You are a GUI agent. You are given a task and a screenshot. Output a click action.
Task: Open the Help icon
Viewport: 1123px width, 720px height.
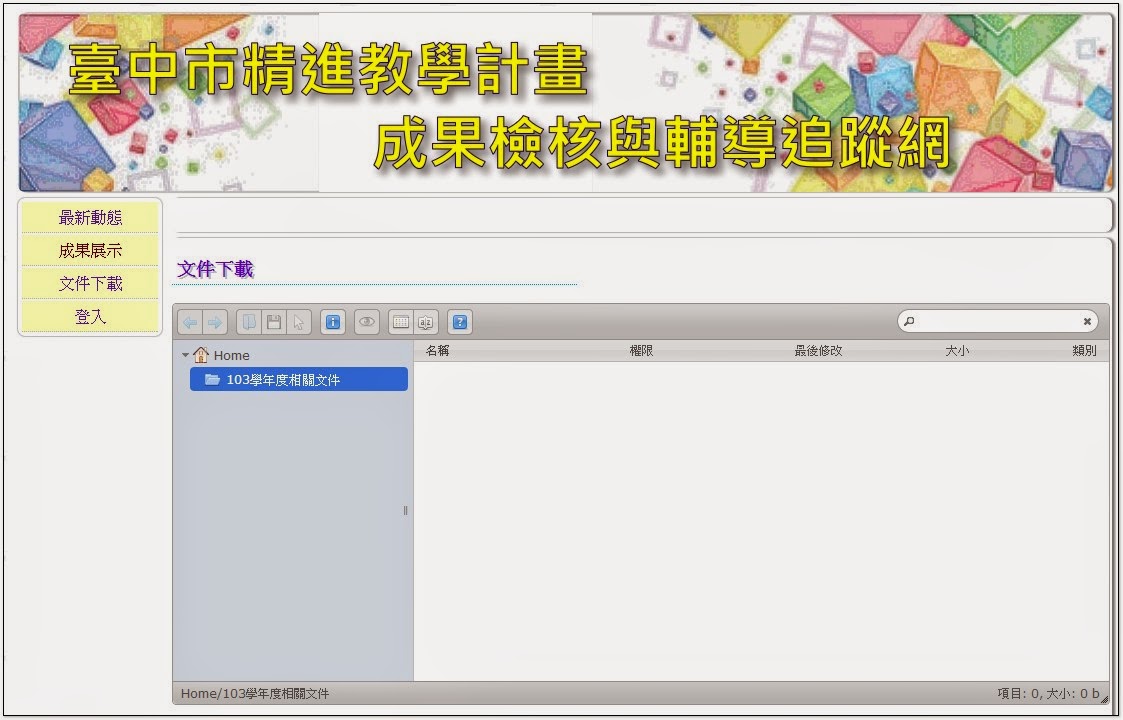coord(459,322)
